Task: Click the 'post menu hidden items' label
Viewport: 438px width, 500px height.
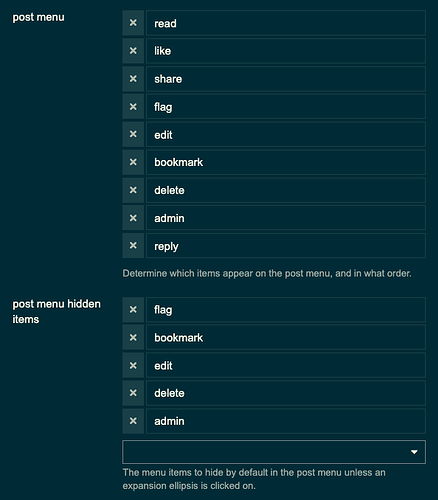Action: (56, 311)
